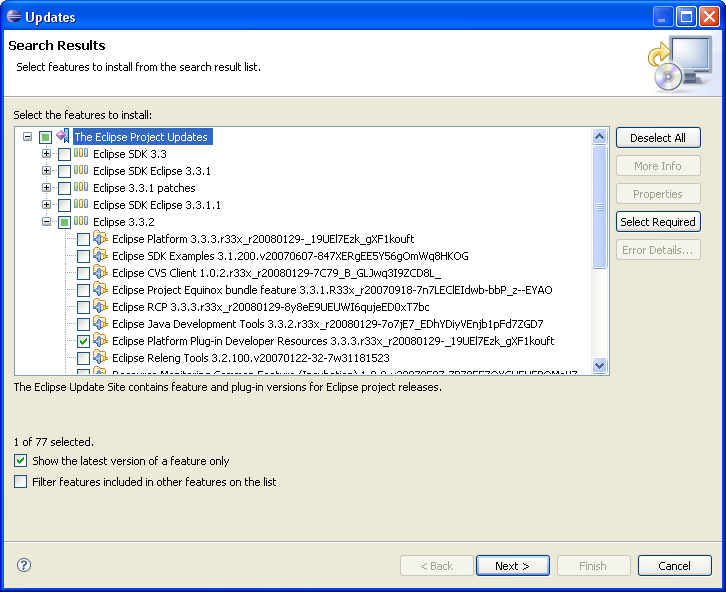Collapse the Eclipse 3.3.2 node

(x=46, y=221)
